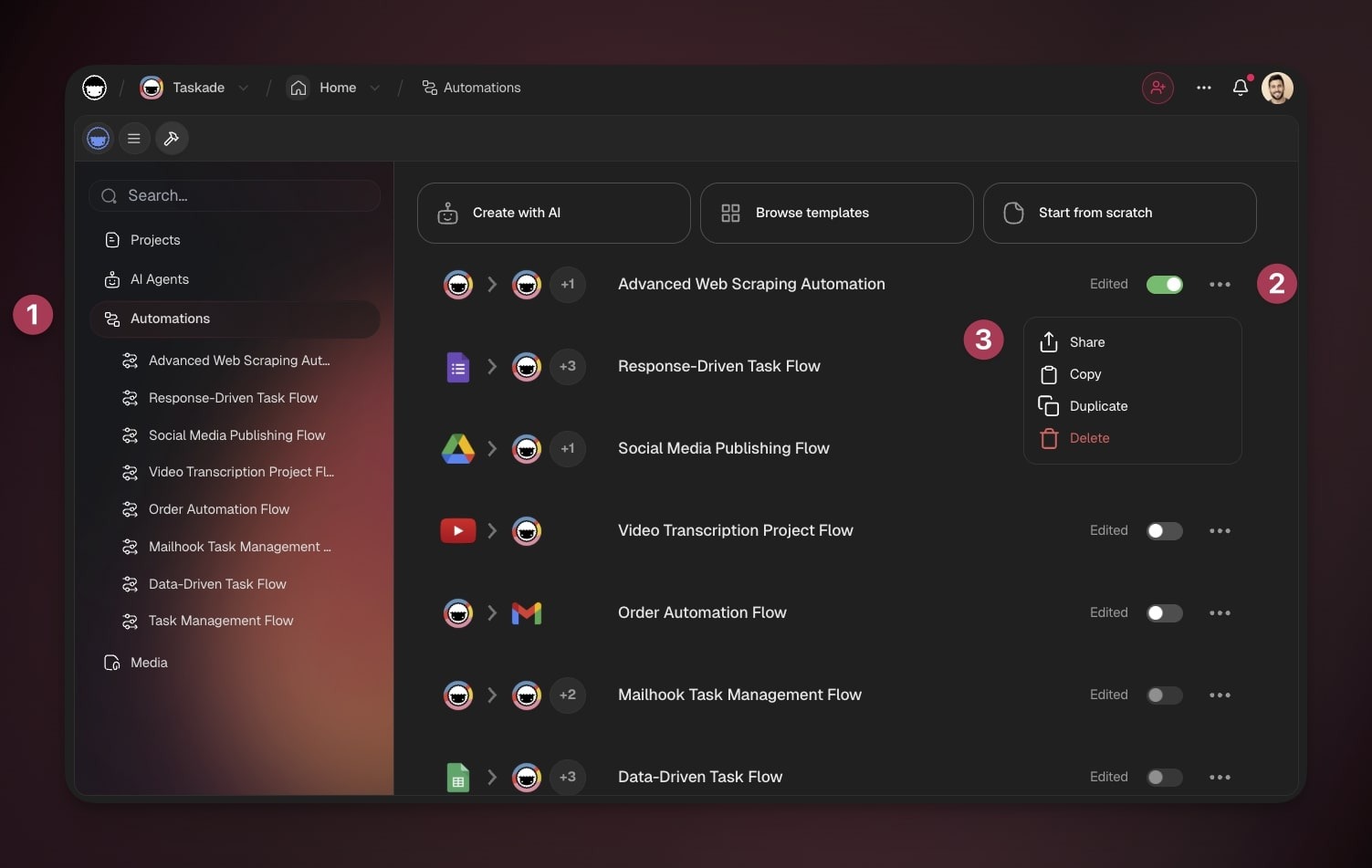Open the top bar three-dot menu
This screenshot has width=1372, height=868.
[1203, 88]
